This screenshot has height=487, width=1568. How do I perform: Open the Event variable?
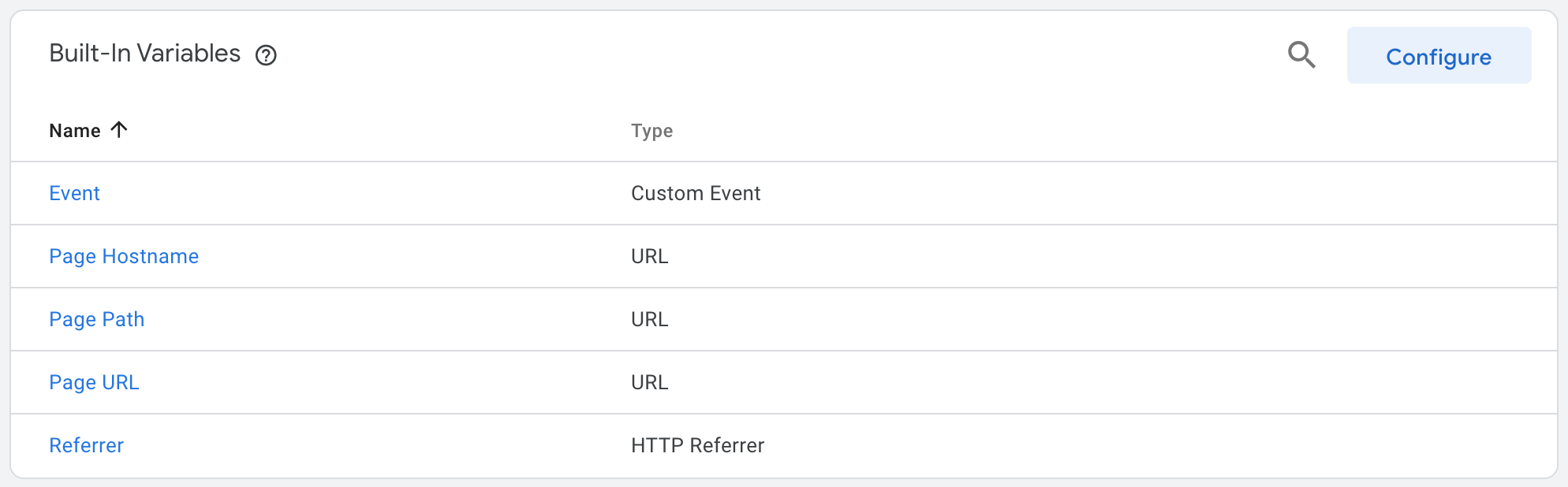coord(74,193)
